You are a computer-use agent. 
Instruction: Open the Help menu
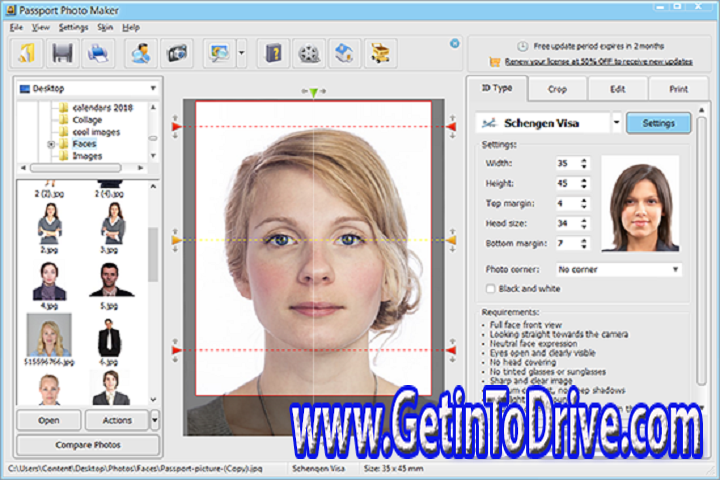click(131, 28)
